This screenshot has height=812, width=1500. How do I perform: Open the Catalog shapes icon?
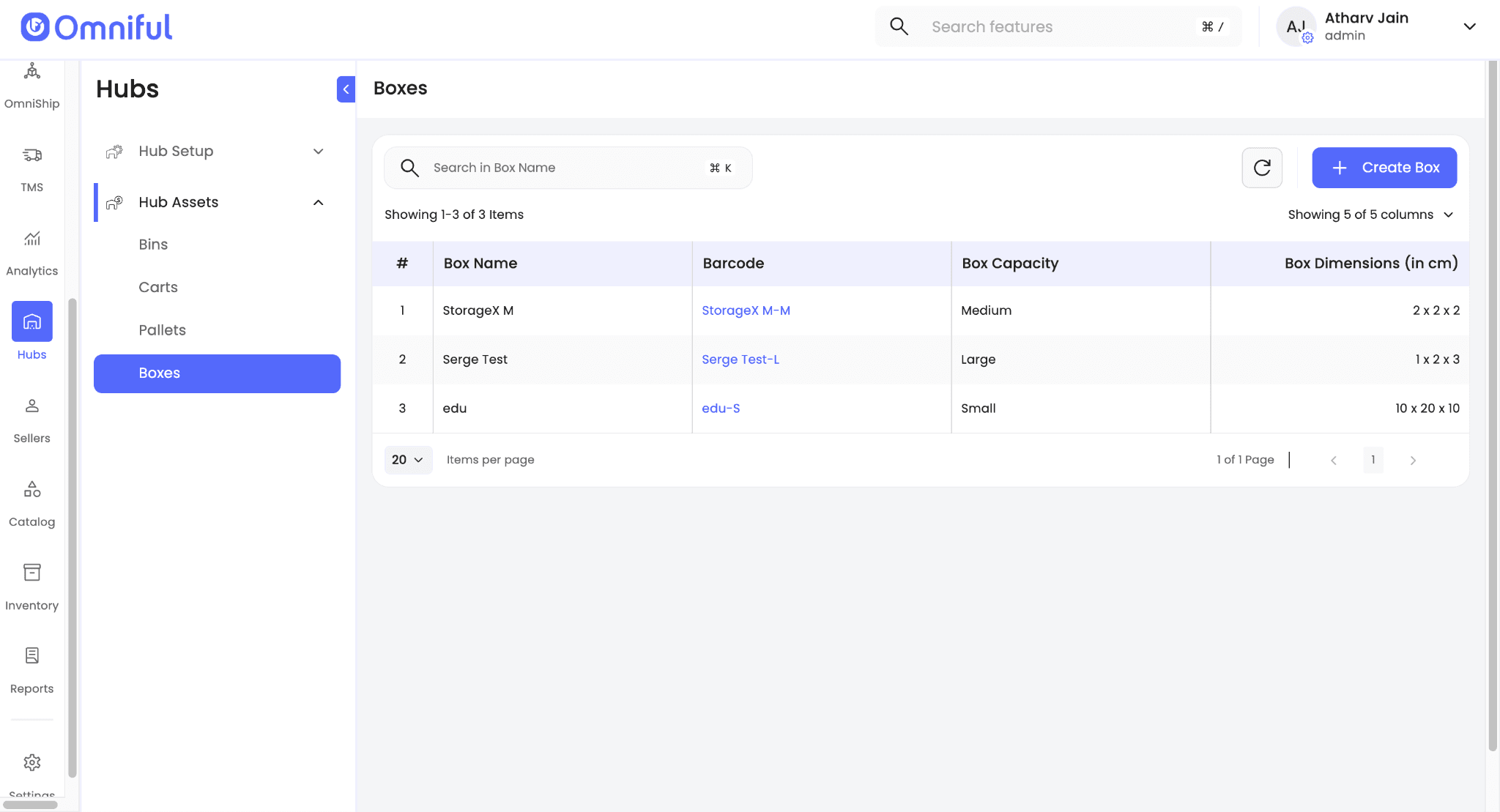pos(31,490)
